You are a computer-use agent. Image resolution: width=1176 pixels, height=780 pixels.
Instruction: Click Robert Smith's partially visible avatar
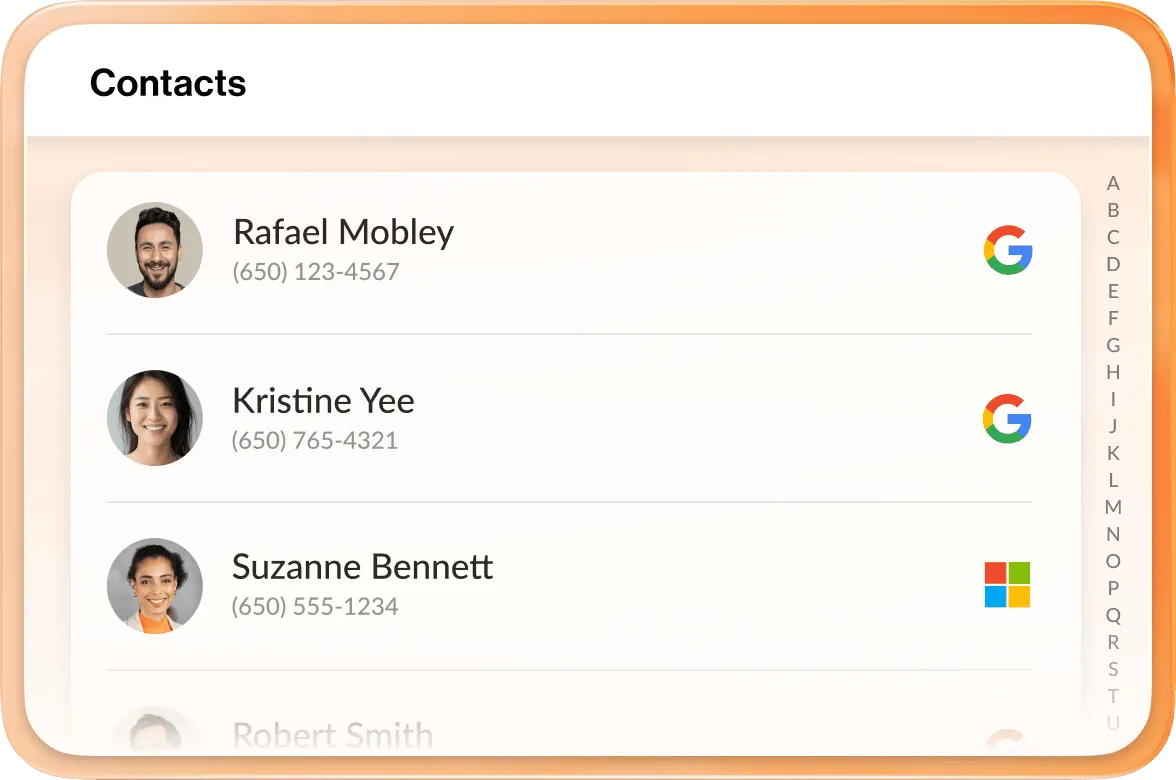pos(155,735)
